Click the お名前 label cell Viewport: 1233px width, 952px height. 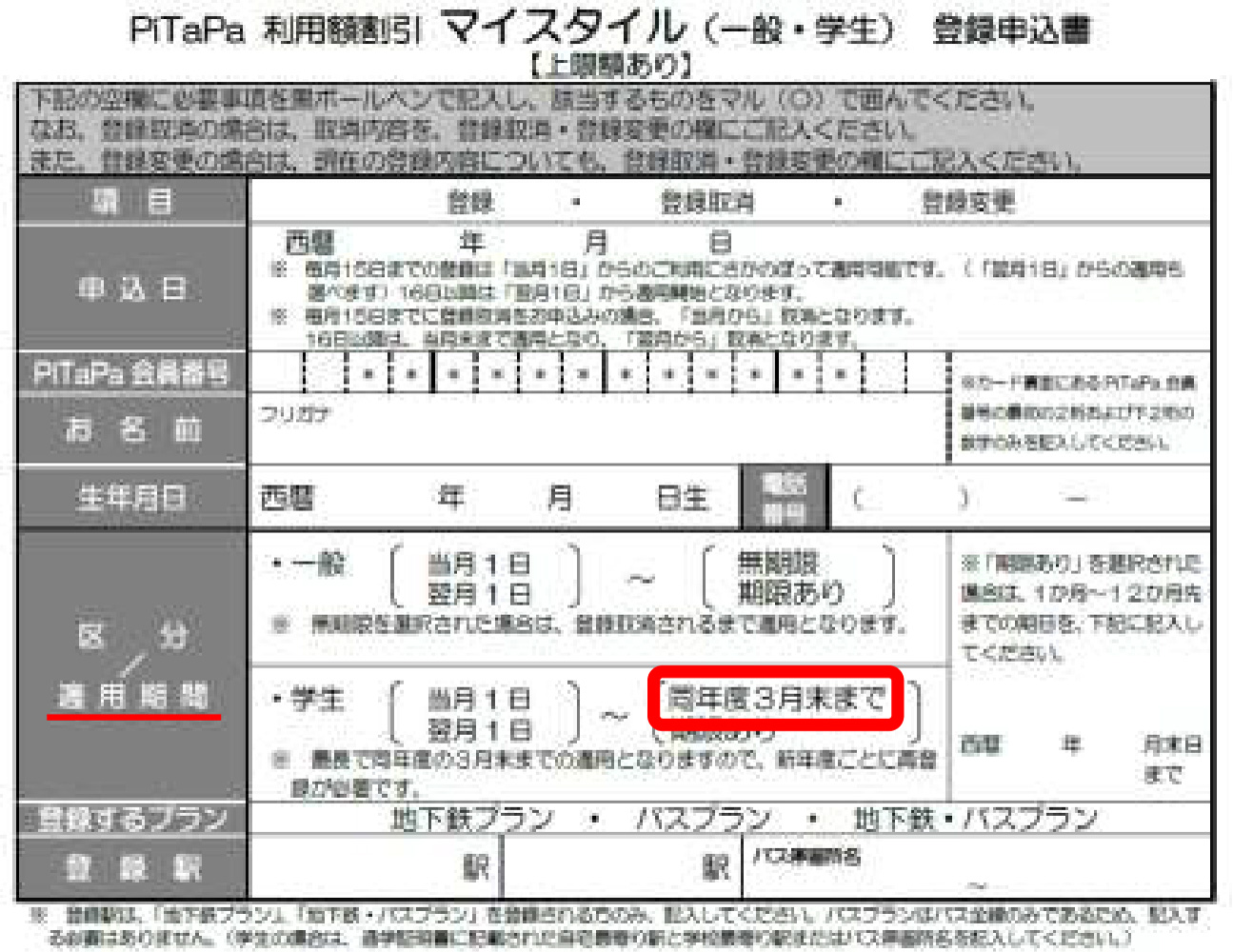132,429
